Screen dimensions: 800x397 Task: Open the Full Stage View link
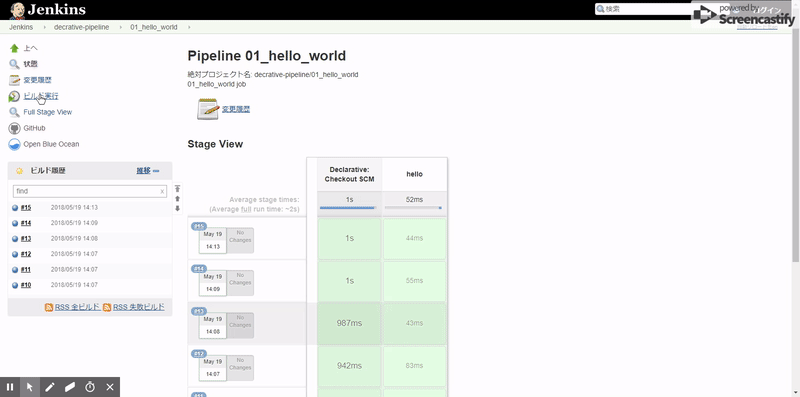(x=48, y=112)
